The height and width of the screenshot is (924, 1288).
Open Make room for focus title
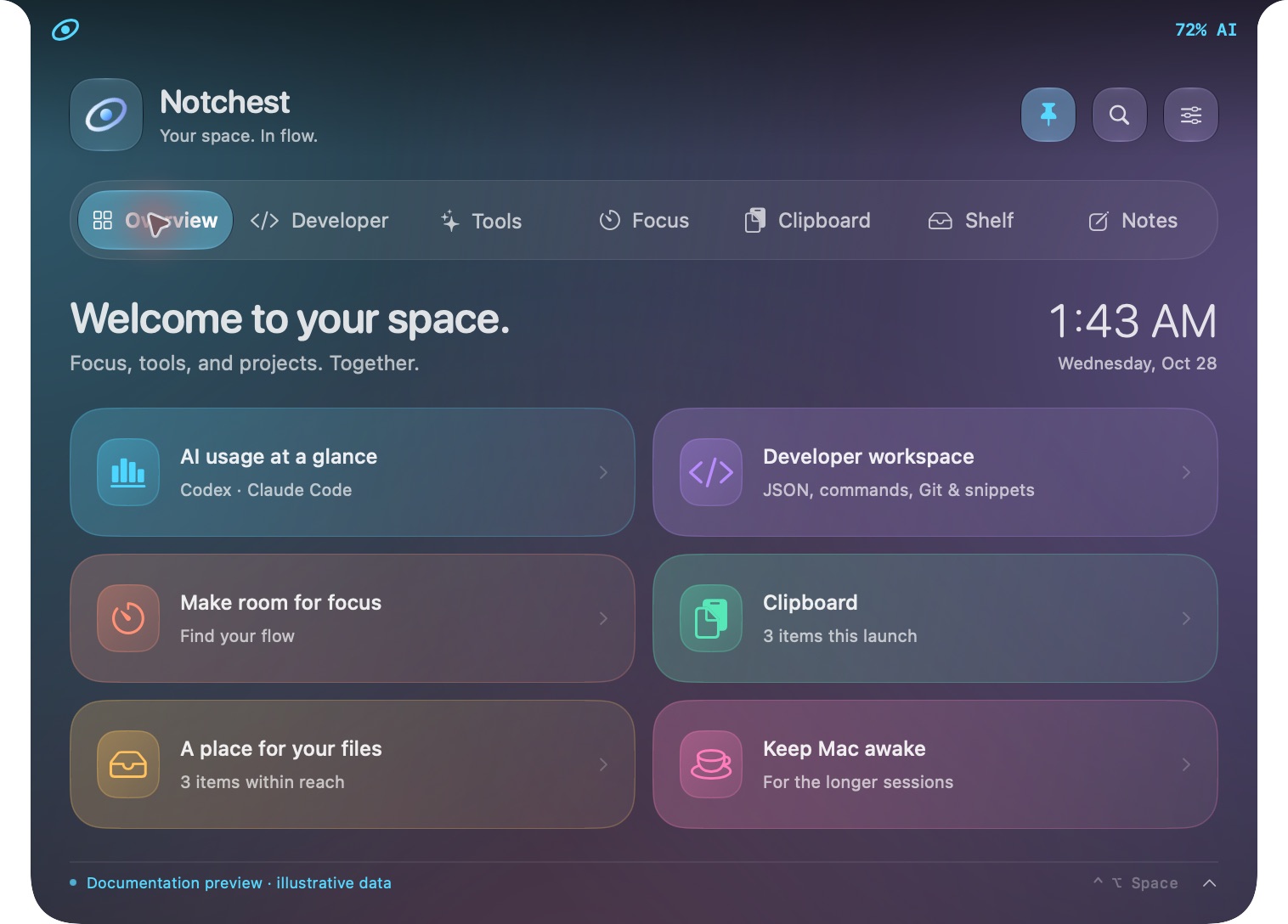(x=280, y=603)
